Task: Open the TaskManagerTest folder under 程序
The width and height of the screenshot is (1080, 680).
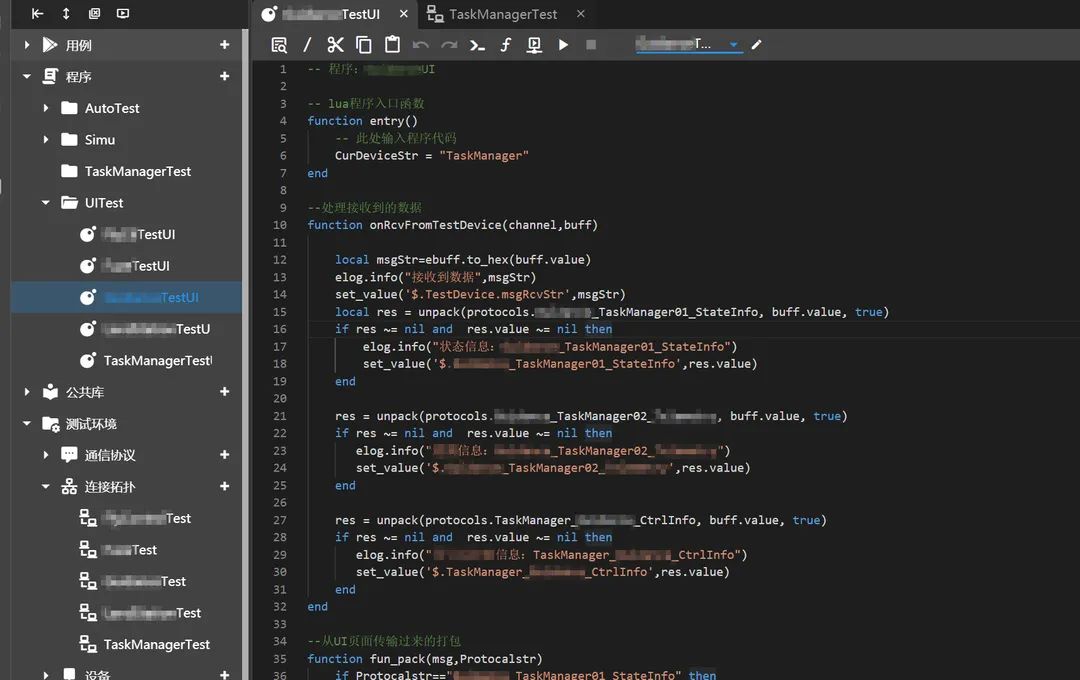Action: [x=138, y=172]
